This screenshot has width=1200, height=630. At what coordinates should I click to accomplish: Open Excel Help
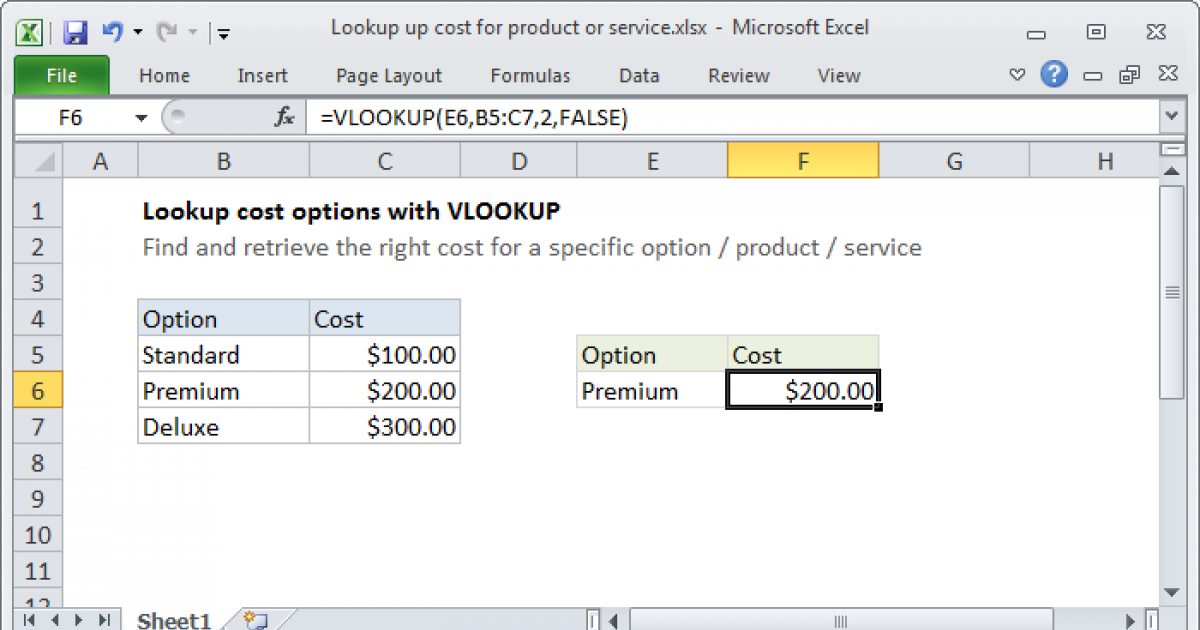point(1054,75)
